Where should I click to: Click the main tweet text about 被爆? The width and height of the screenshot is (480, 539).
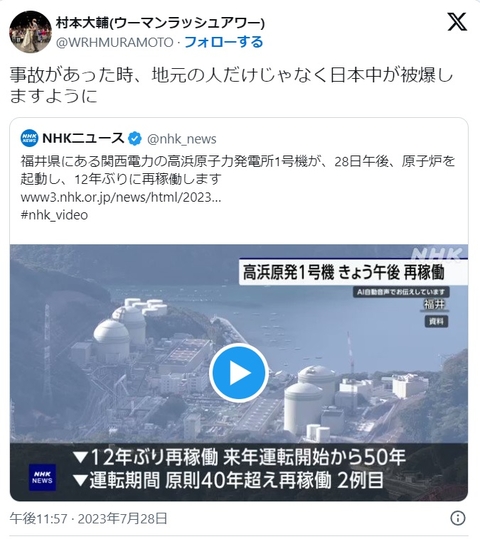[231, 86]
